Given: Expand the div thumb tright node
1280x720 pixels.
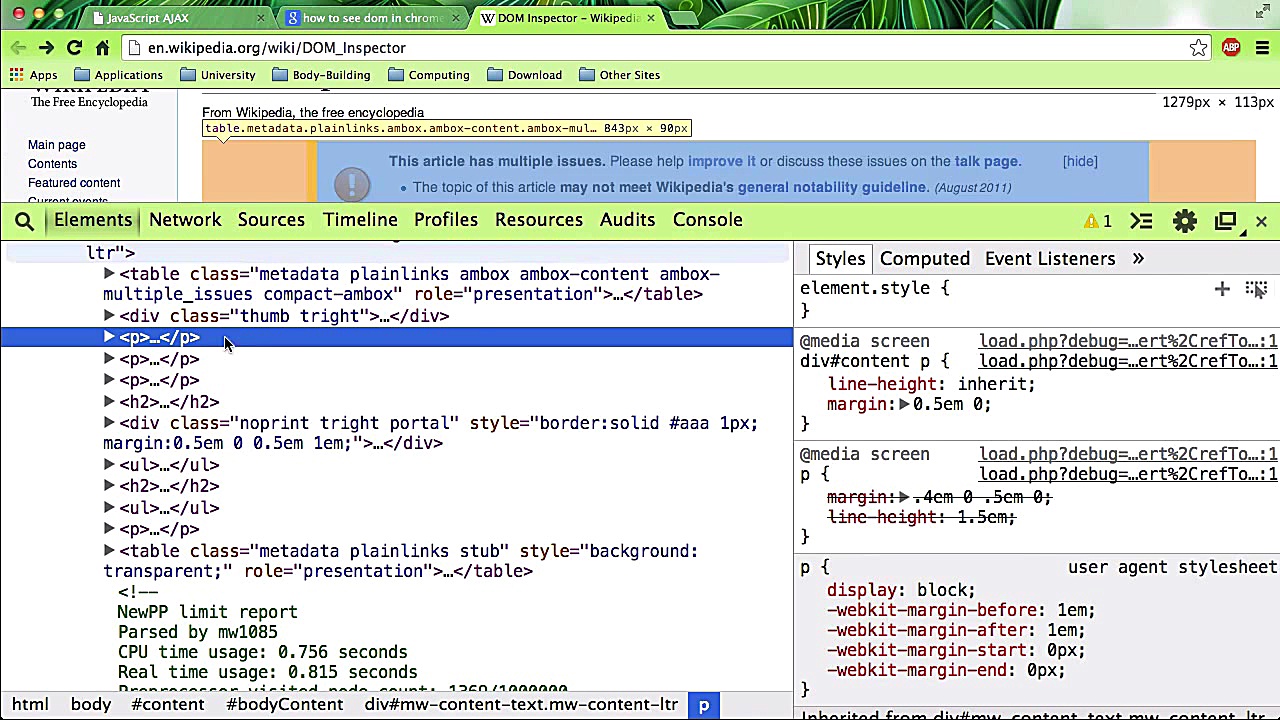Looking at the screenshot, I should (109, 316).
